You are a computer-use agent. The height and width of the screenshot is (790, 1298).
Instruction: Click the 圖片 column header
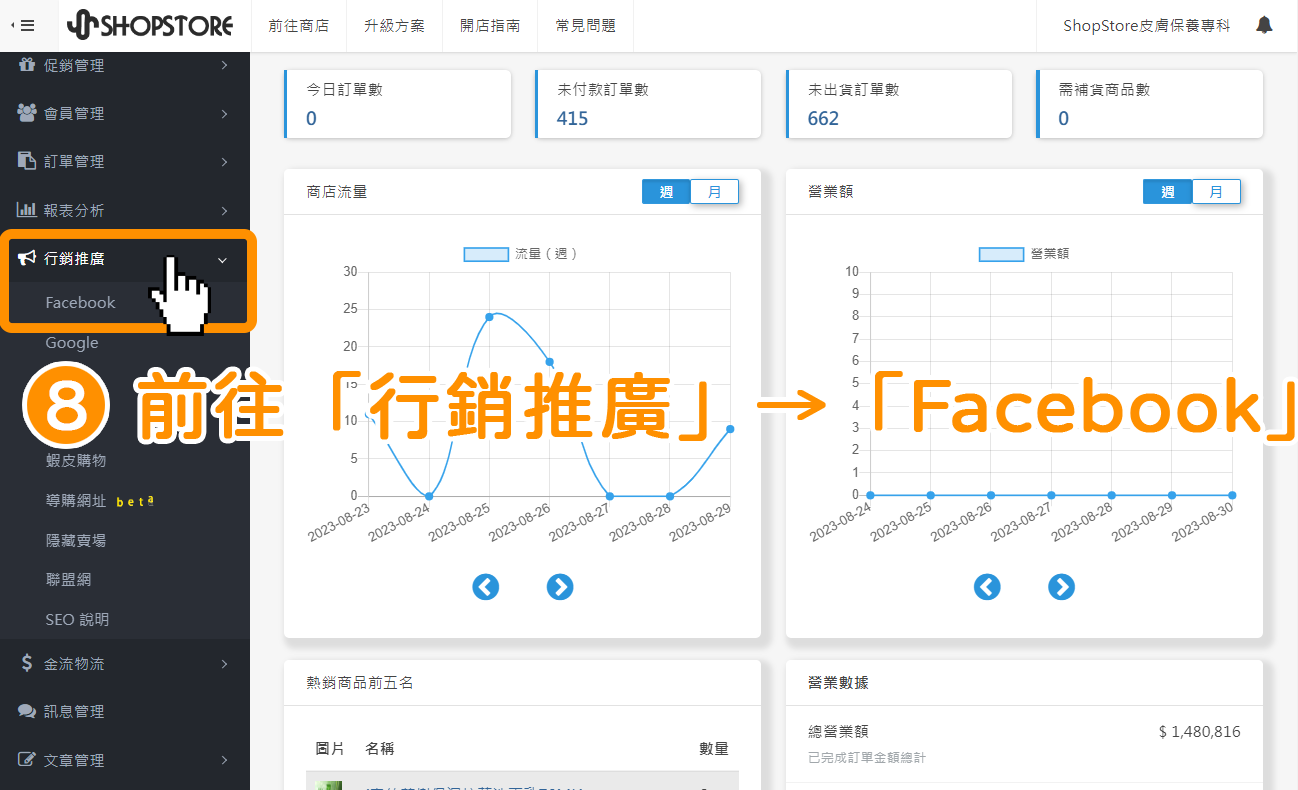[x=330, y=749]
